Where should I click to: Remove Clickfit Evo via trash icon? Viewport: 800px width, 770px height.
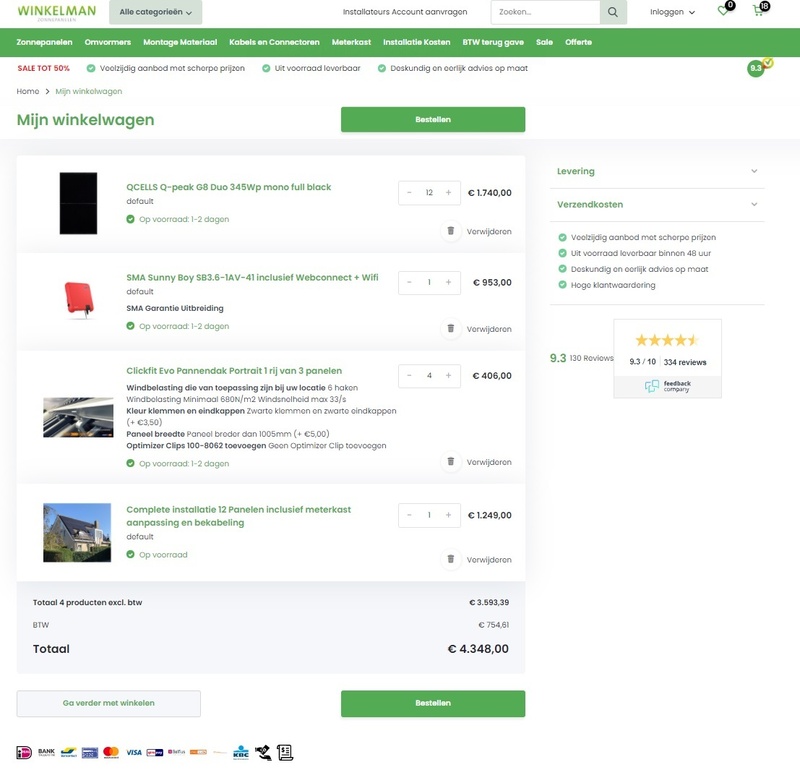[x=451, y=462]
